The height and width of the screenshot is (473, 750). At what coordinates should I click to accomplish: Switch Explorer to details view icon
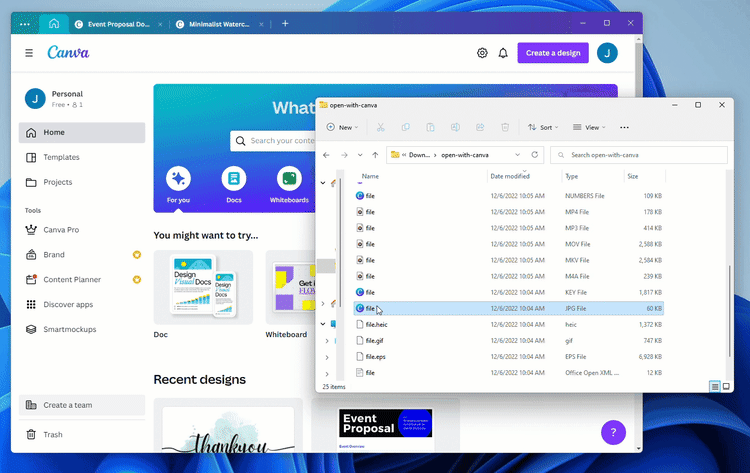pyautogui.click(x=715, y=386)
